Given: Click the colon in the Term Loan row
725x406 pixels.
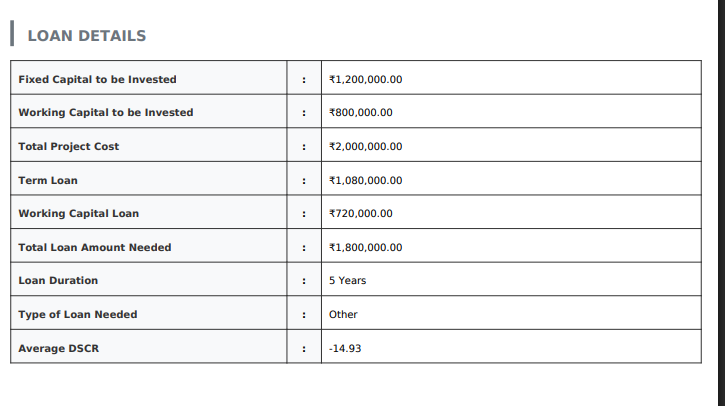Looking at the screenshot, I should coord(303,180).
